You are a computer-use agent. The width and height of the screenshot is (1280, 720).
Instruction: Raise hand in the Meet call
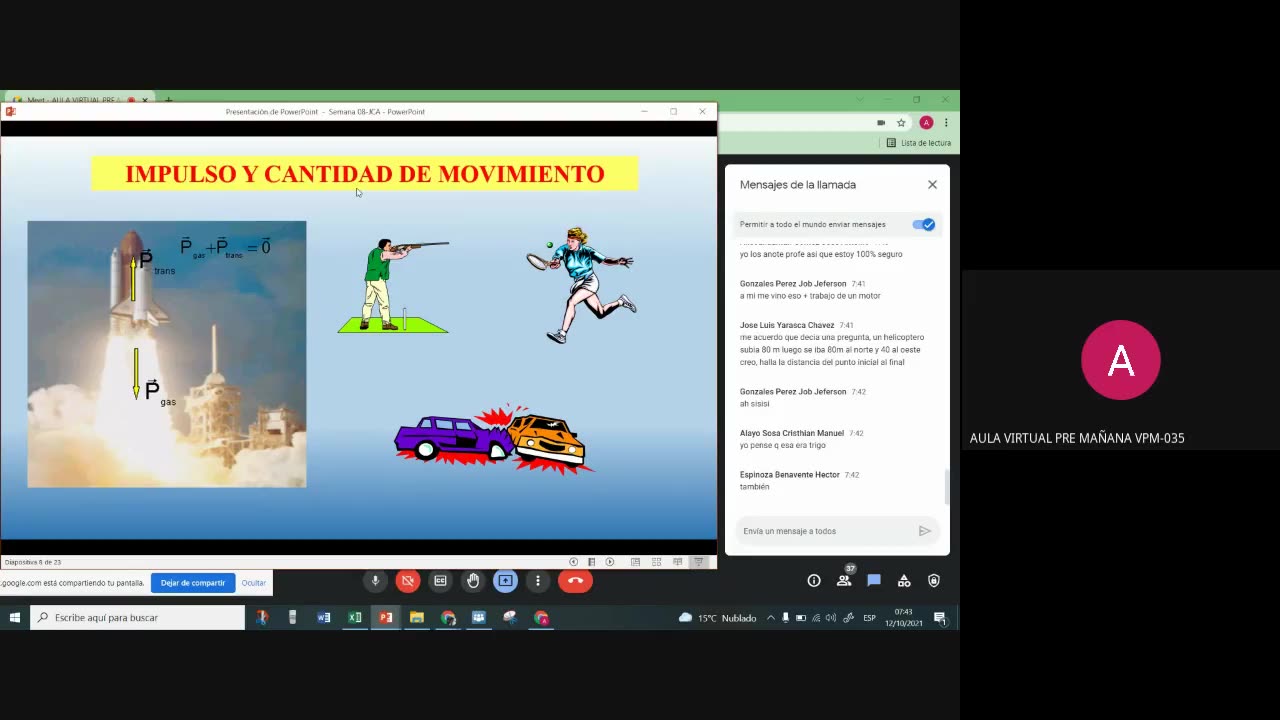pos(473,581)
